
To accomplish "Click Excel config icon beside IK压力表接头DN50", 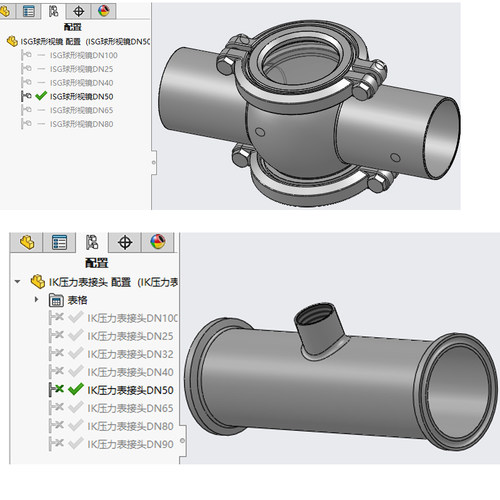I will [x=56, y=390].
